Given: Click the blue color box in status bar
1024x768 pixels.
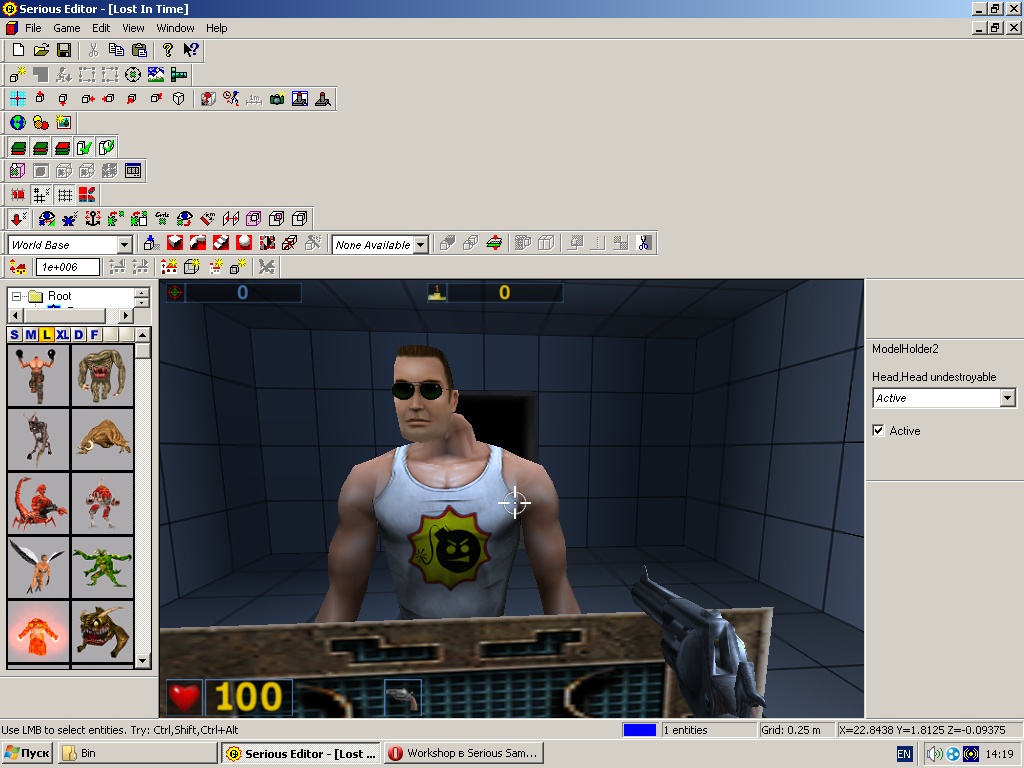Looking at the screenshot, I should pos(639,730).
